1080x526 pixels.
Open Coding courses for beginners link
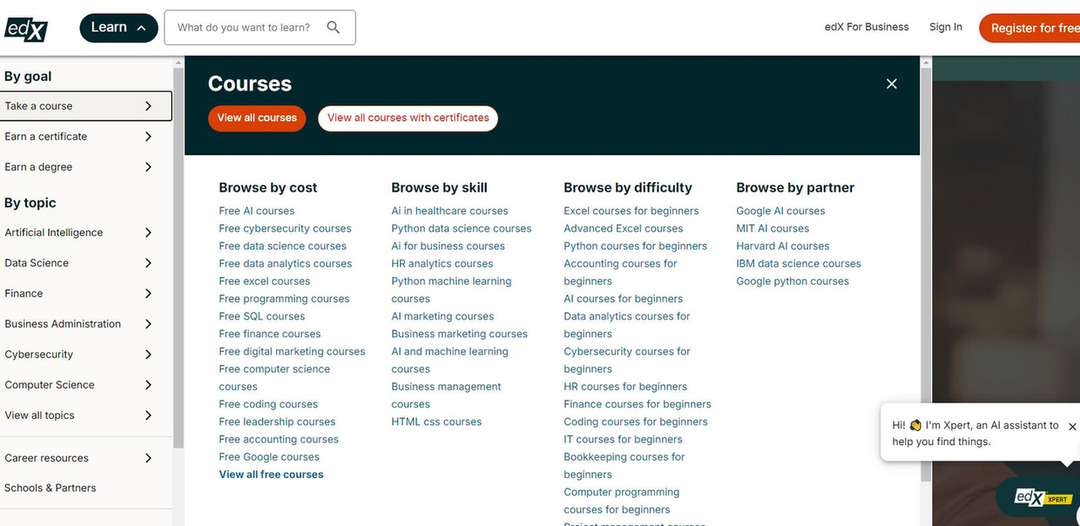636,421
